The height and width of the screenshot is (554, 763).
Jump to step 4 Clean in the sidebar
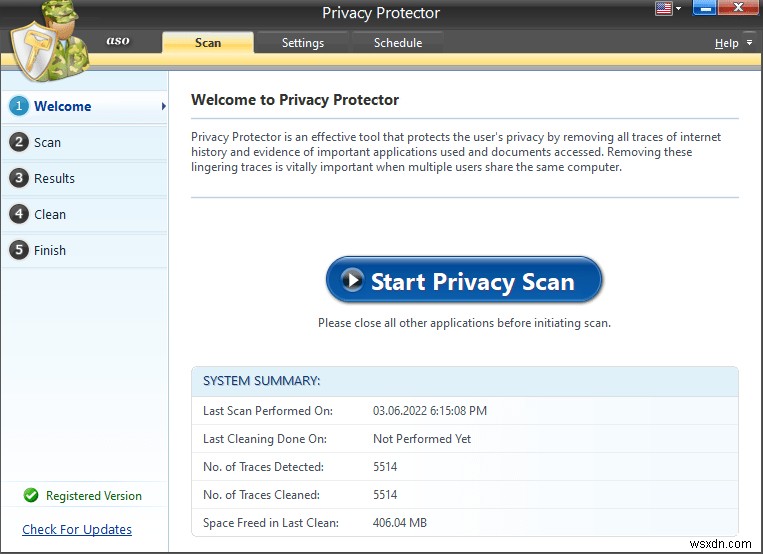click(x=49, y=214)
